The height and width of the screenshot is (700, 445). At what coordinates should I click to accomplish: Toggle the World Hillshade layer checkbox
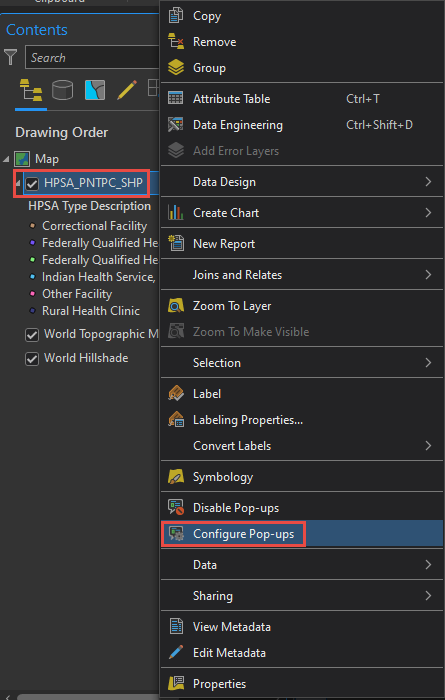[x=32, y=358]
